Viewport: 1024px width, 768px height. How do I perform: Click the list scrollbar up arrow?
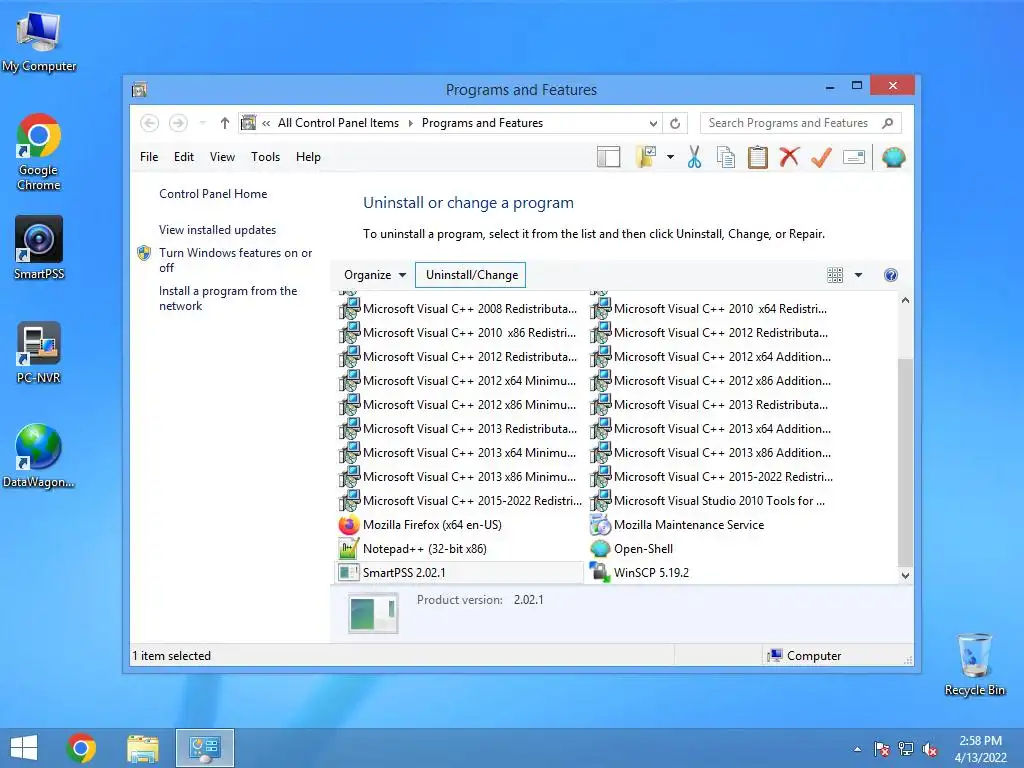coord(905,300)
